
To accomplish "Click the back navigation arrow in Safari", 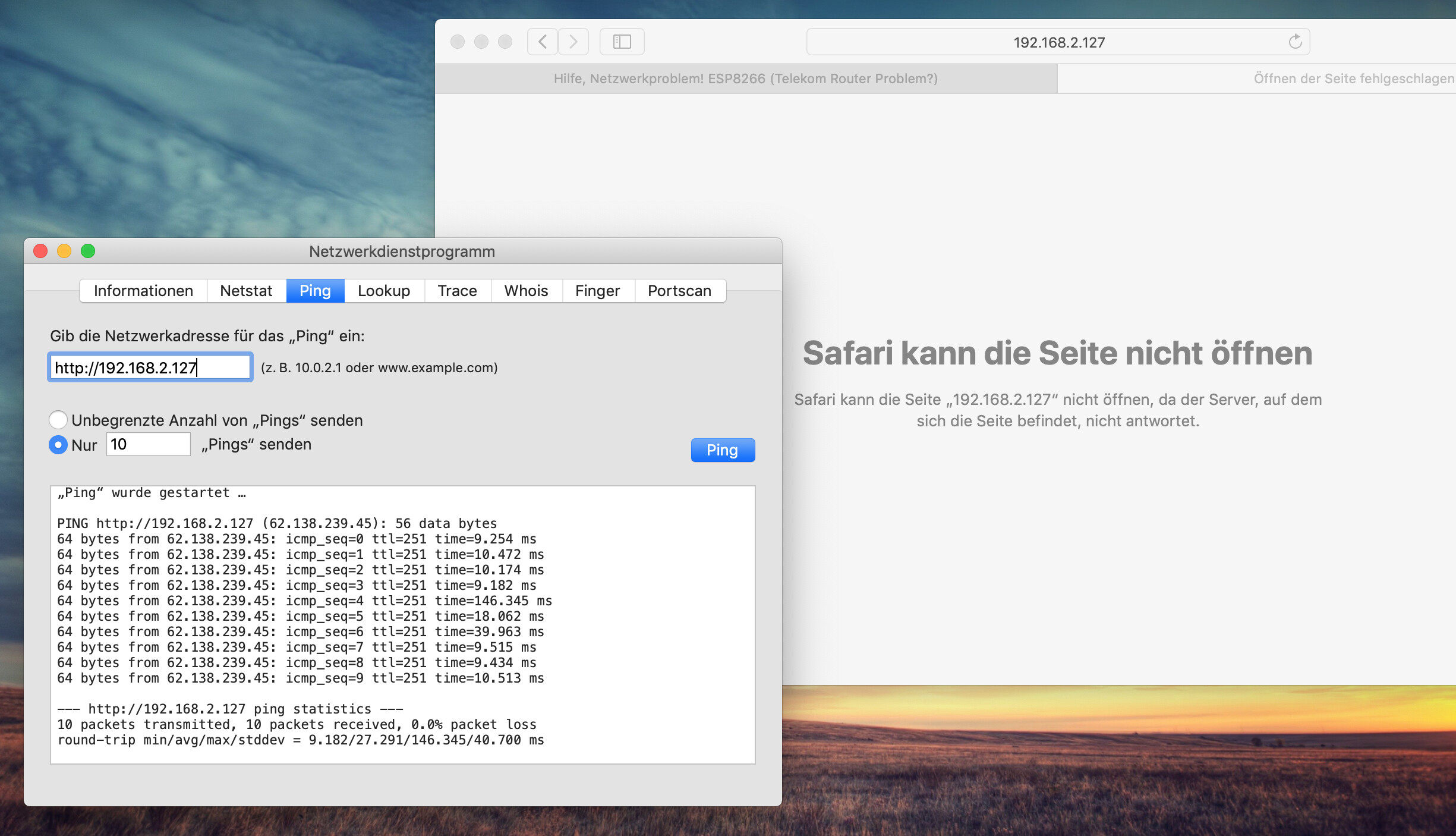I will [542, 42].
